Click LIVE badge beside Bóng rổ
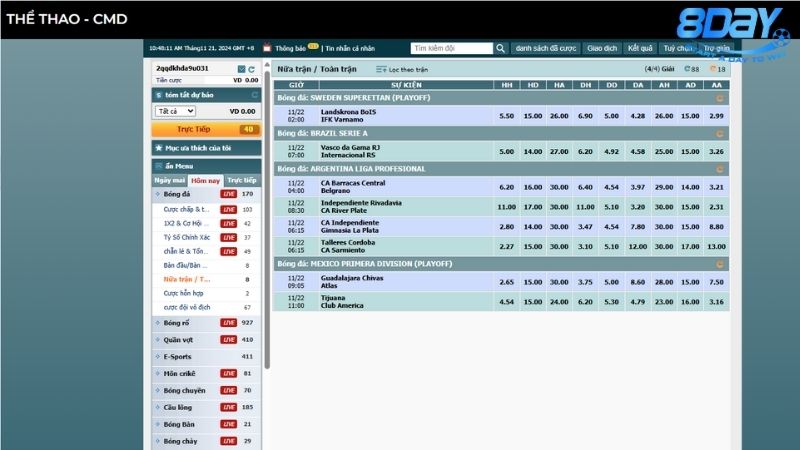The width and height of the screenshot is (800, 450). (x=229, y=323)
